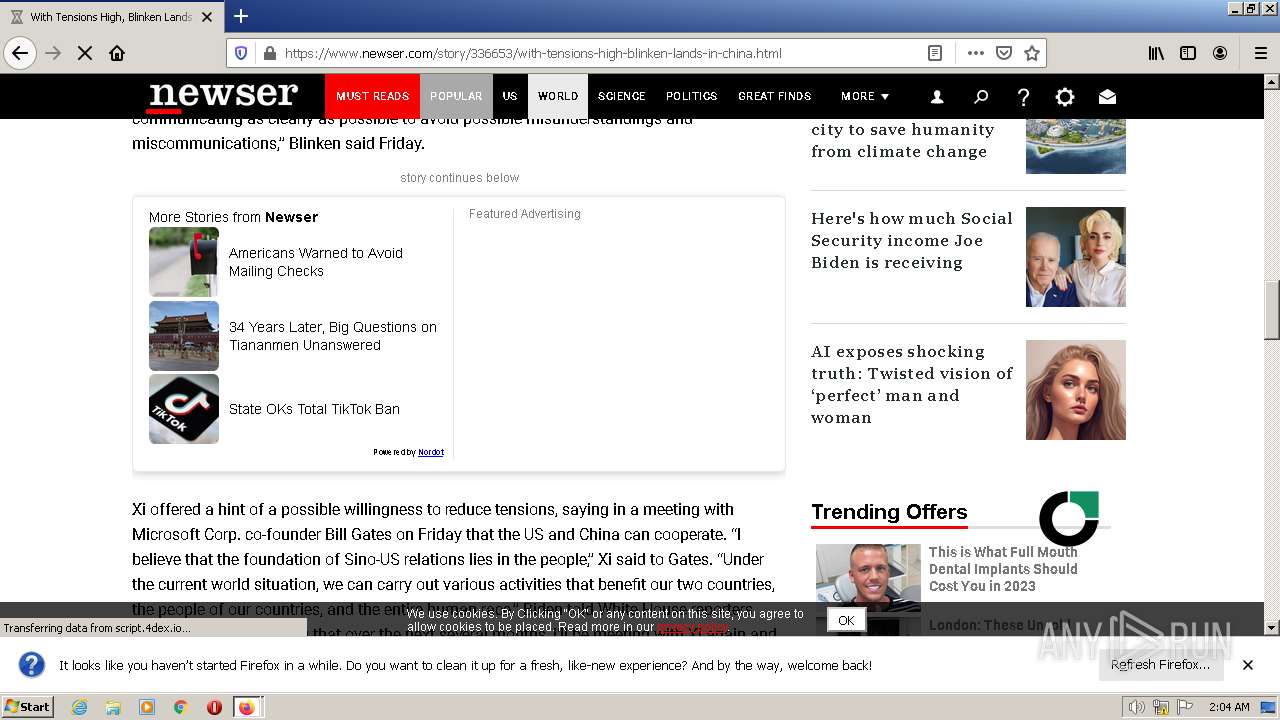Viewport: 1280px width, 720px height.
Task: Open the GREAT FINDS section
Action: (x=775, y=96)
